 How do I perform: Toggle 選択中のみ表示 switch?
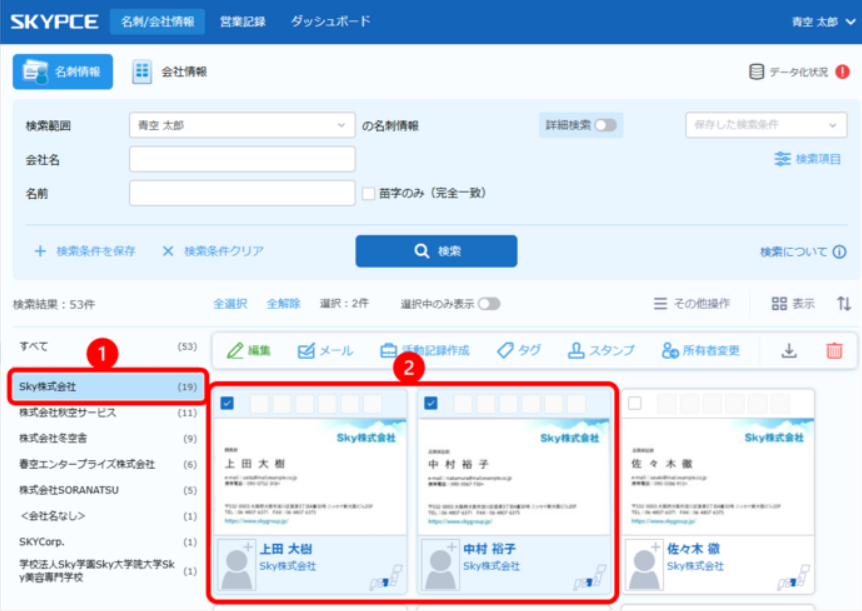pos(489,303)
